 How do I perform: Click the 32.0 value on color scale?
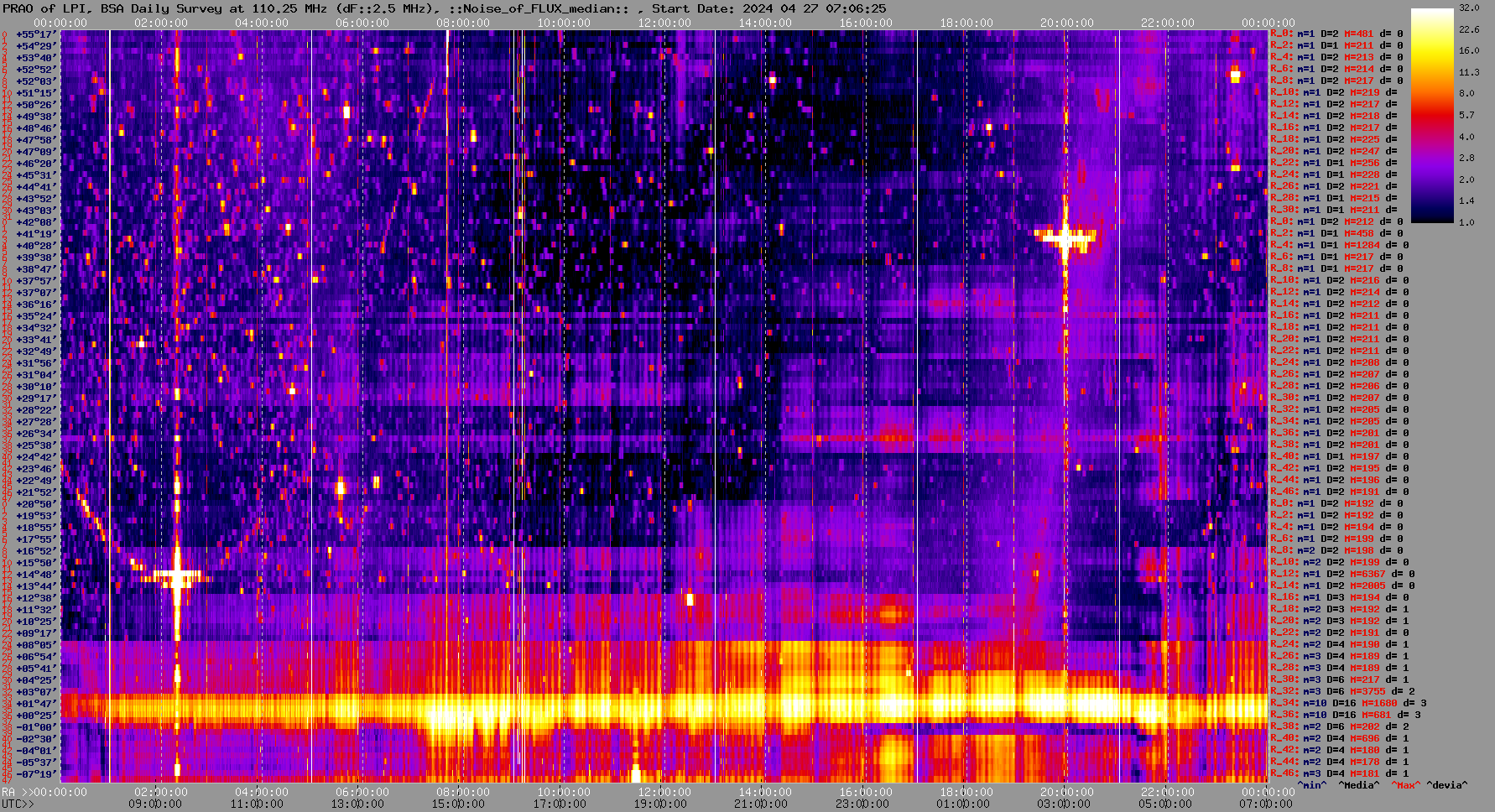tap(1468, 8)
